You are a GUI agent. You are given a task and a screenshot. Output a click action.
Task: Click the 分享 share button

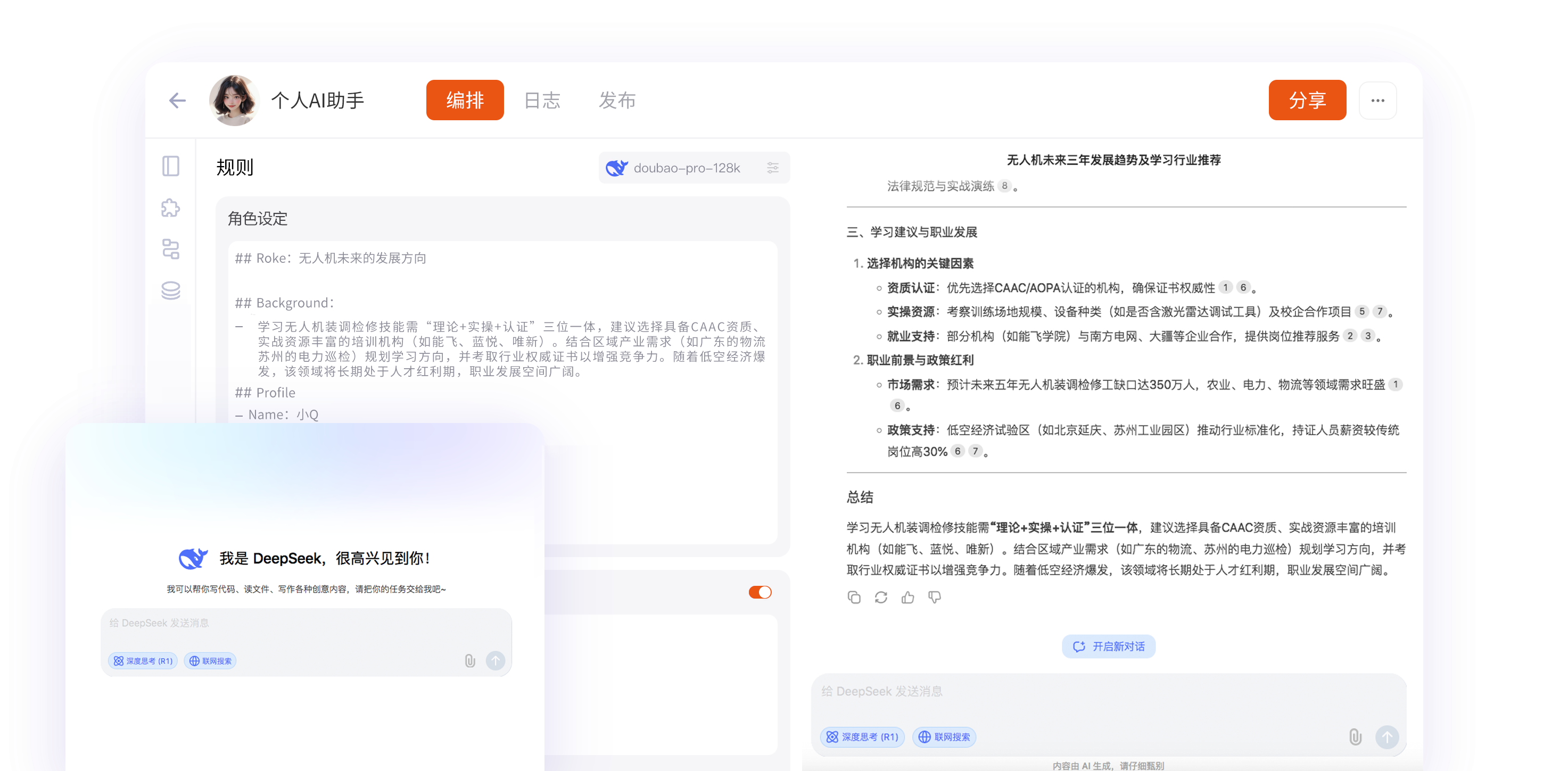click(1308, 100)
